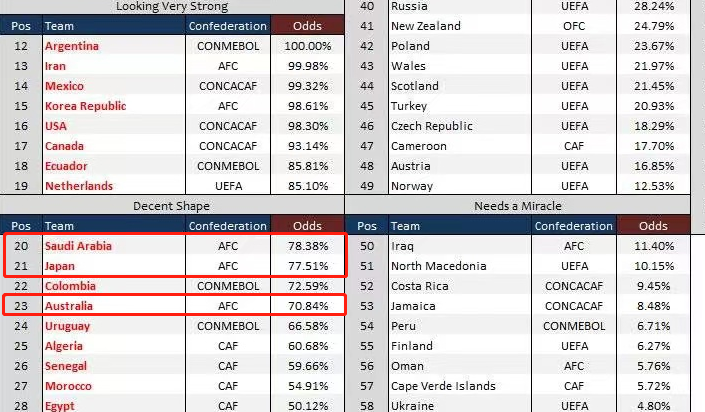
Task: Click the 'Algeria' team cell
Action: (x=64, y=346)
